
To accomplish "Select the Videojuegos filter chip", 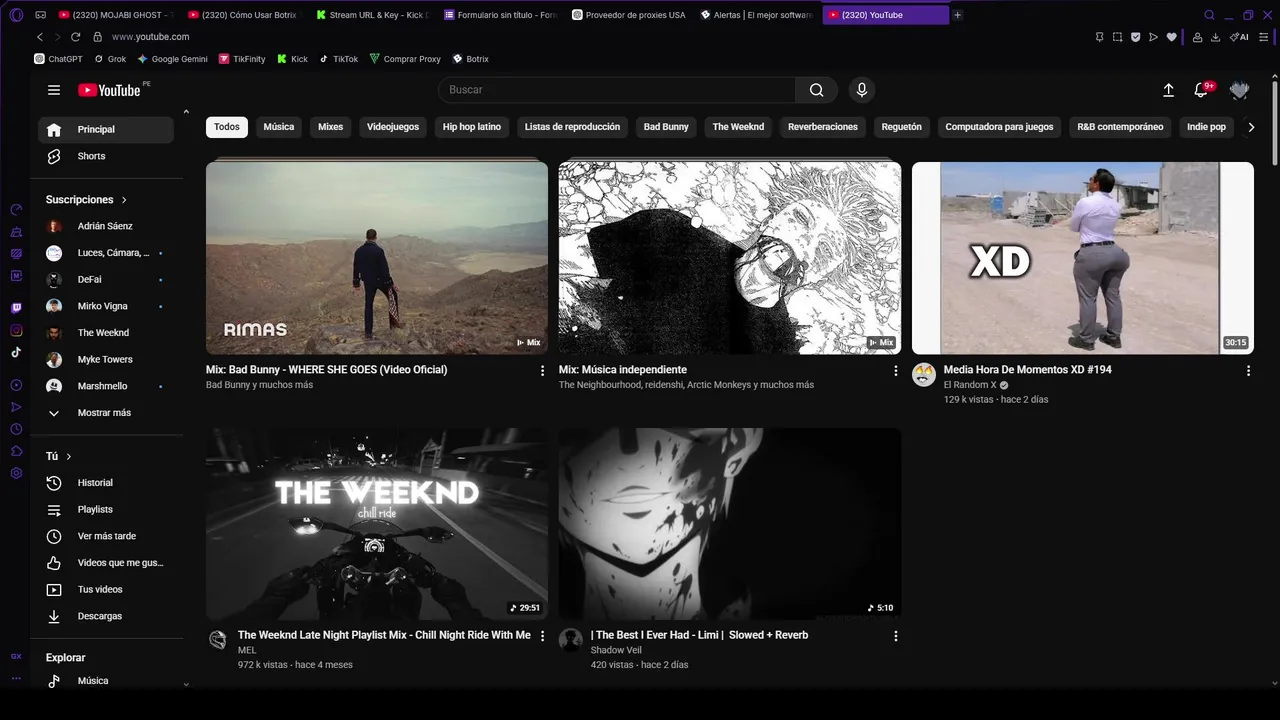I will (x=393, y=127).
